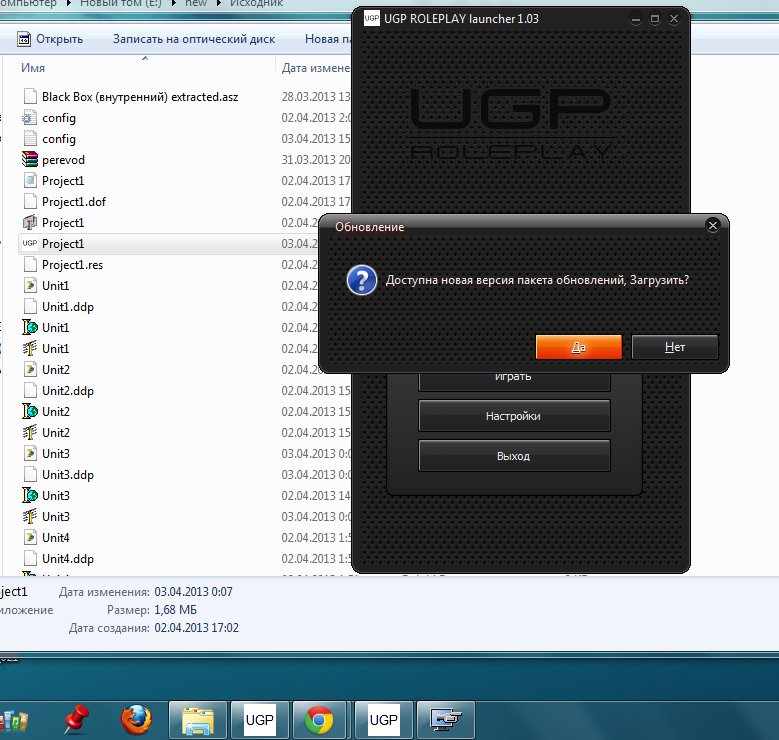Expand breadcrumb arrow after Новый том (E:)
This screenshot has width=779, height=740.
174,3
